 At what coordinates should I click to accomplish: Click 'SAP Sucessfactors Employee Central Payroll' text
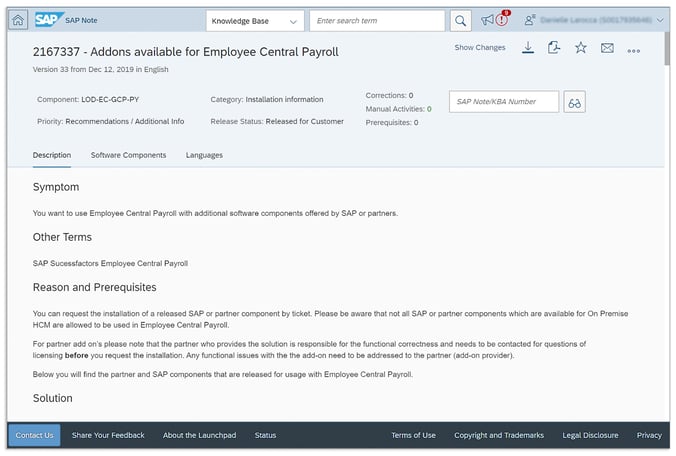pos(110,263)
